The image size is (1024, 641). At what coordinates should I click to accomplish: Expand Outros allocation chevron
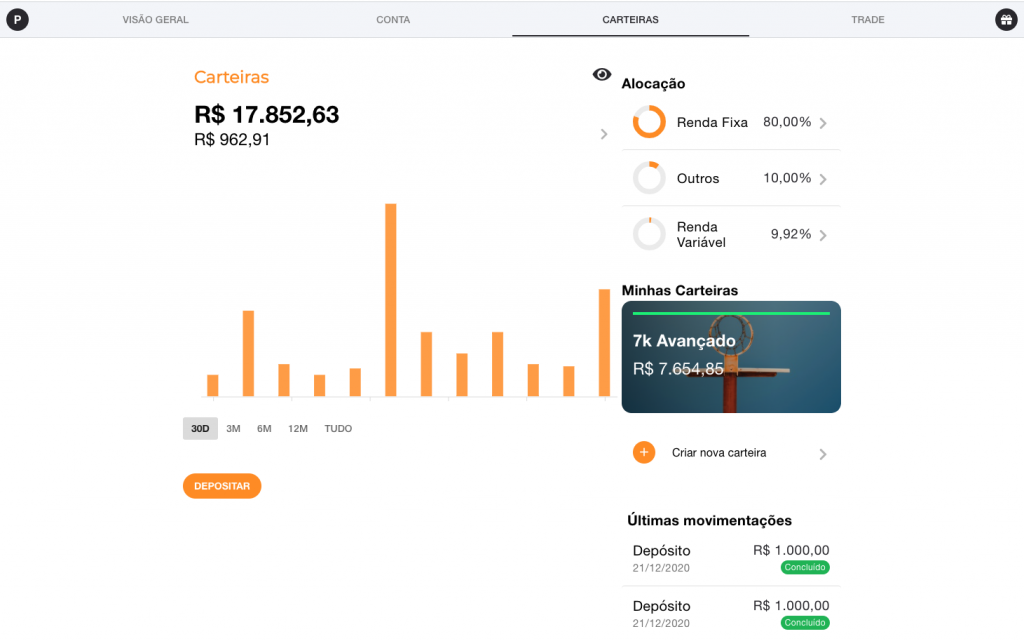[x=823, y=179]
